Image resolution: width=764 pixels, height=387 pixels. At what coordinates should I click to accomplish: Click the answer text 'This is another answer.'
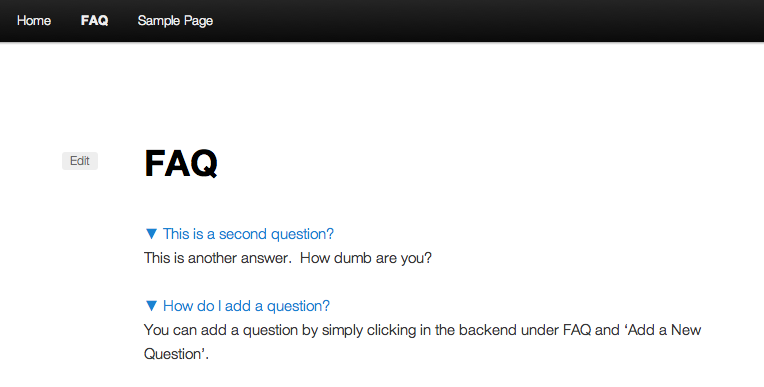[217, 258]
